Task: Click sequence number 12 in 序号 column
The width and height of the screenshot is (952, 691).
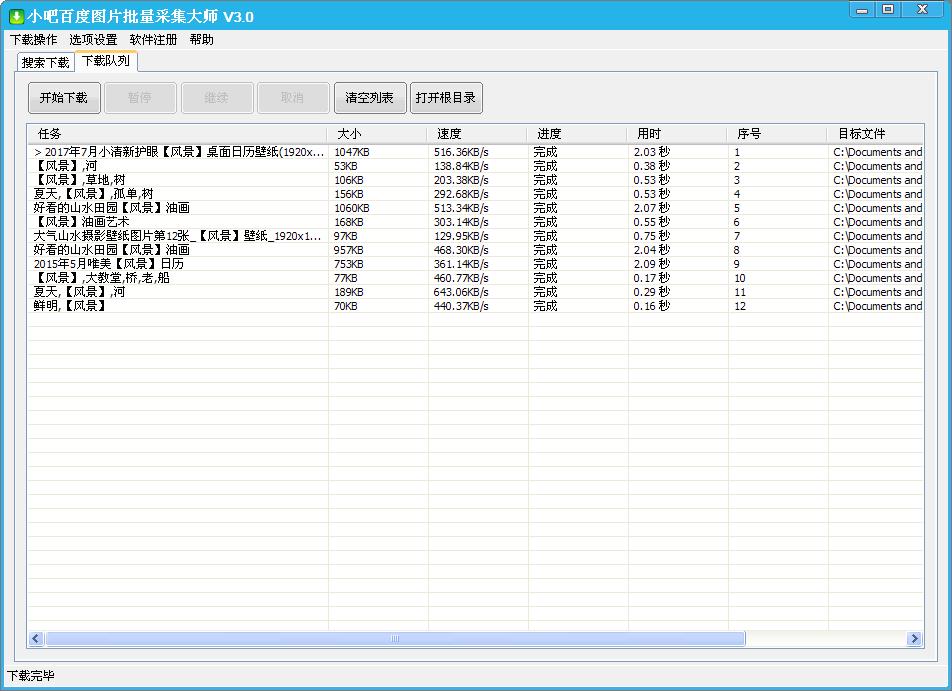Action: 740,305
